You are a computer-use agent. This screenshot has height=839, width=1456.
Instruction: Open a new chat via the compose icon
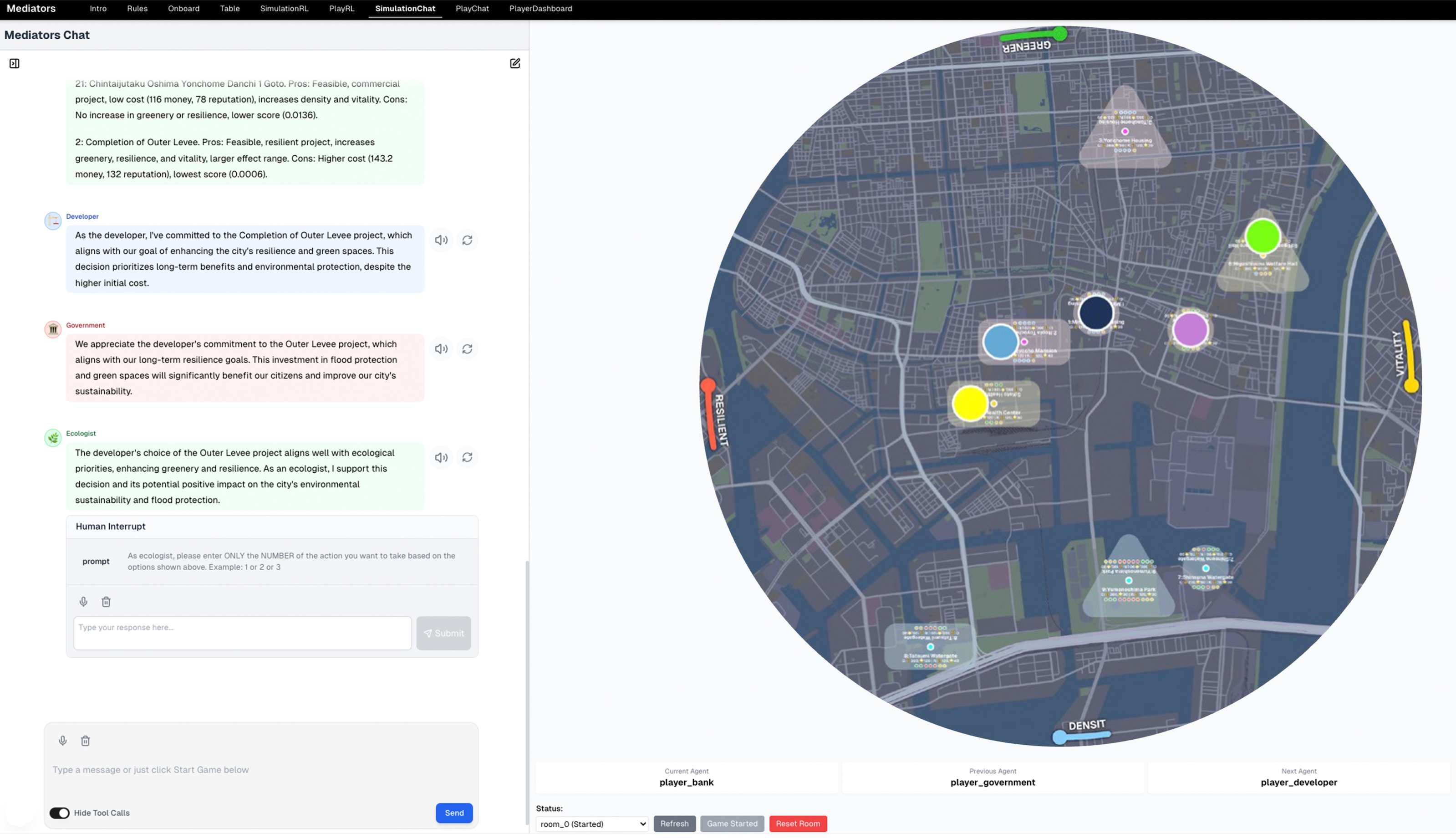[x=515, y=63]
